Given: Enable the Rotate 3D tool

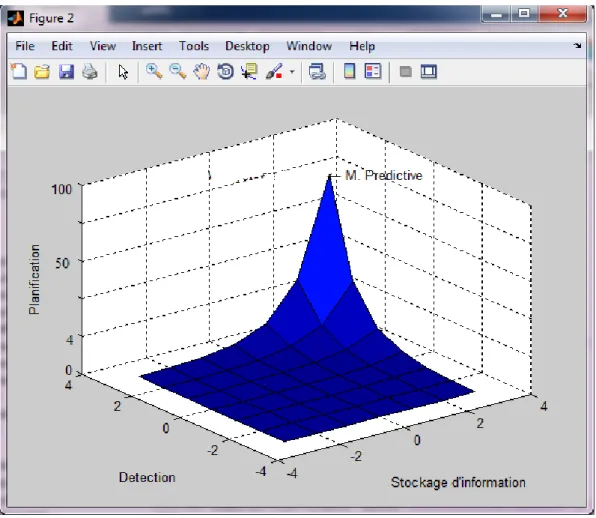Looking at the screenshot, I should coord(225,71).
